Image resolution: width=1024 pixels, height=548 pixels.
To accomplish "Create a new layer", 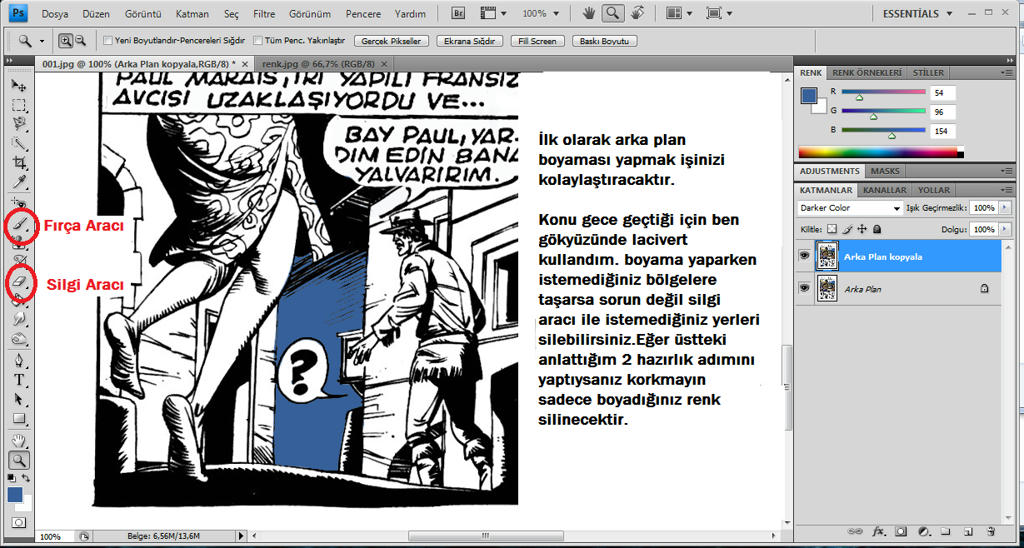I will [x=968, y=531].
